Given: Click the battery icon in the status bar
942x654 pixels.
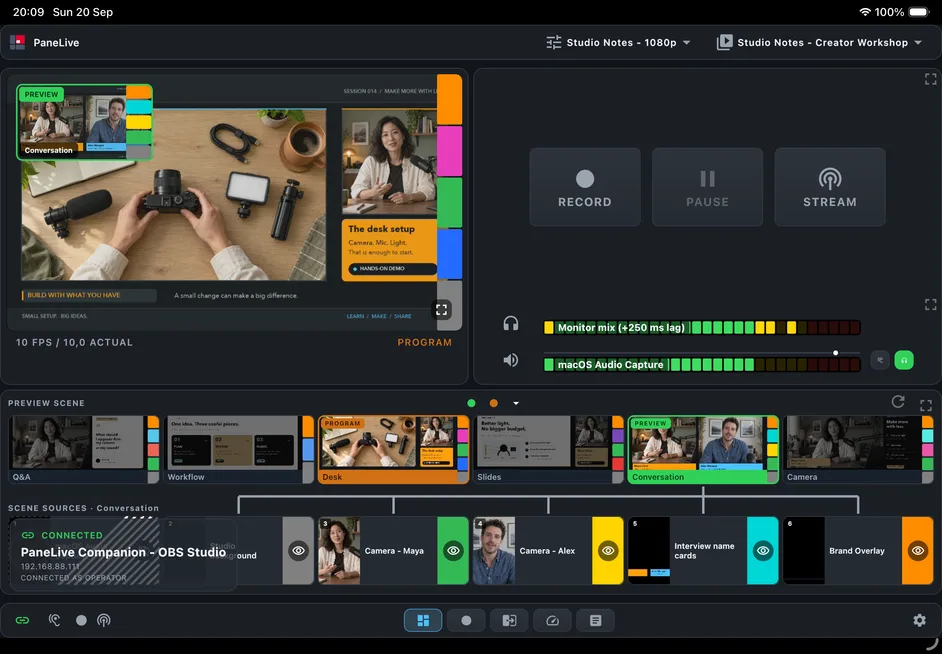Looking at the screenshot, I should click(x=919, y=12).
